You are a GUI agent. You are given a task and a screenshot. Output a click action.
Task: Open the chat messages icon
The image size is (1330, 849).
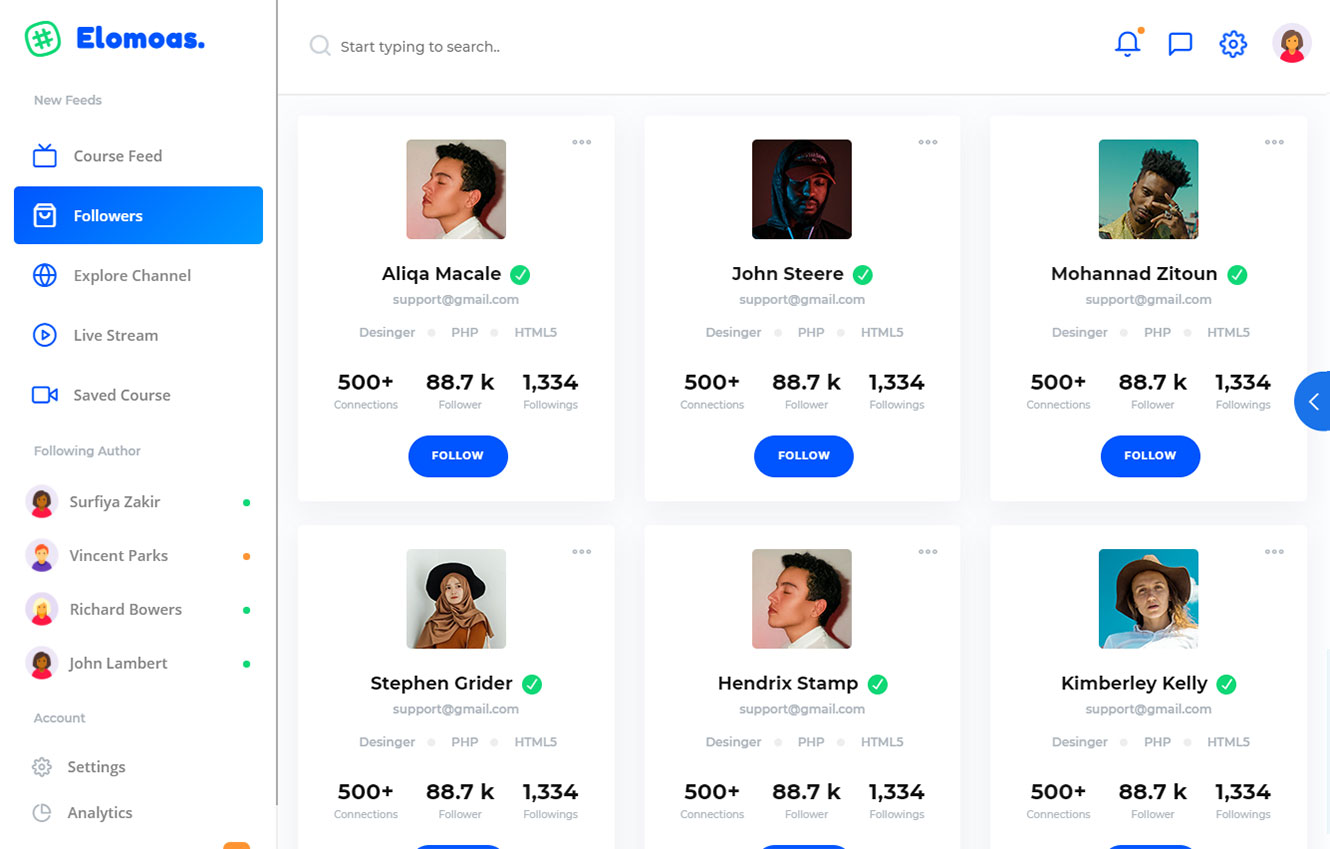coord(1180,44)
